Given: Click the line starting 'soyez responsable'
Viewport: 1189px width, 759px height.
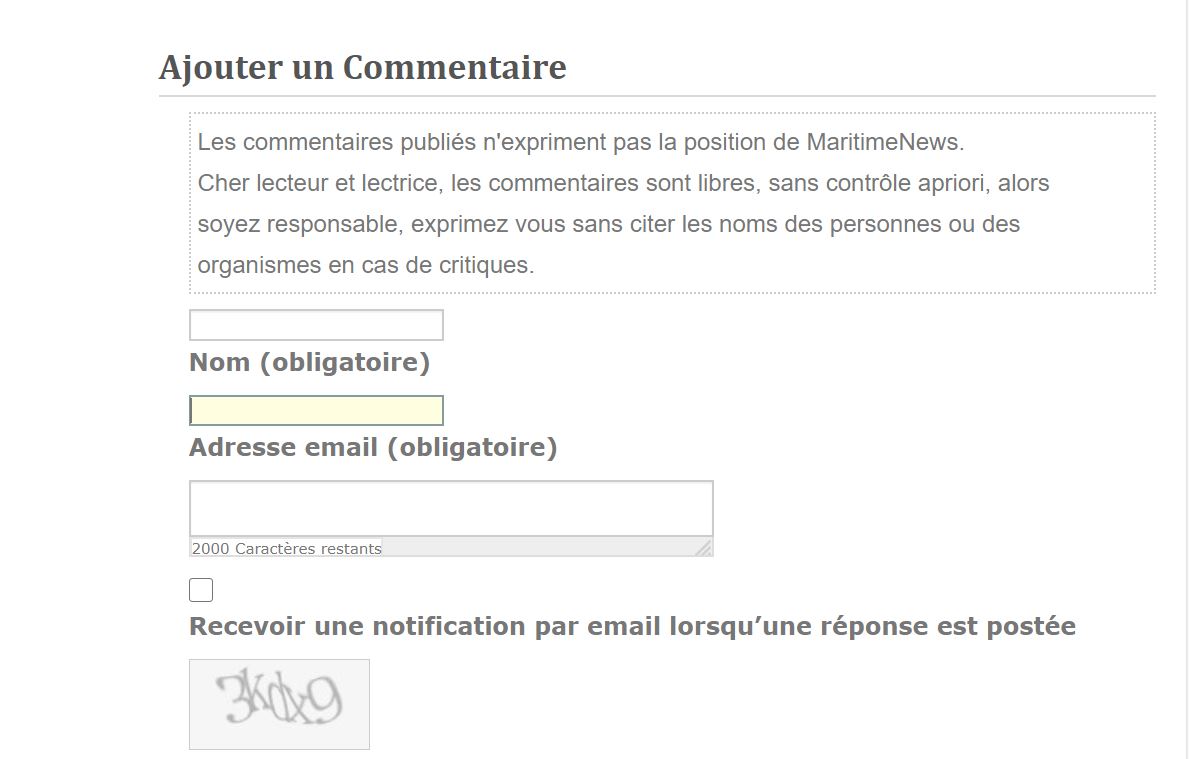Looking at the screenshot, I should 608,224.
